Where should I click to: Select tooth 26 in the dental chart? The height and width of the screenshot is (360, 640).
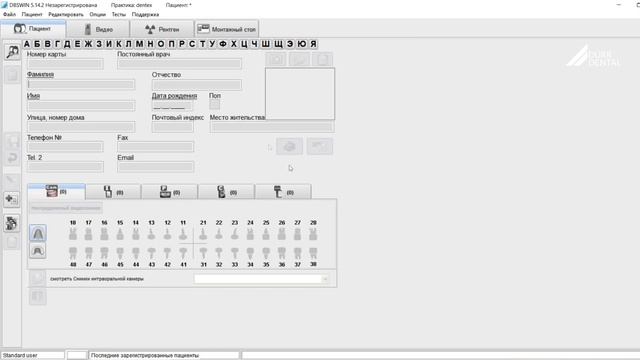point(282,234)
